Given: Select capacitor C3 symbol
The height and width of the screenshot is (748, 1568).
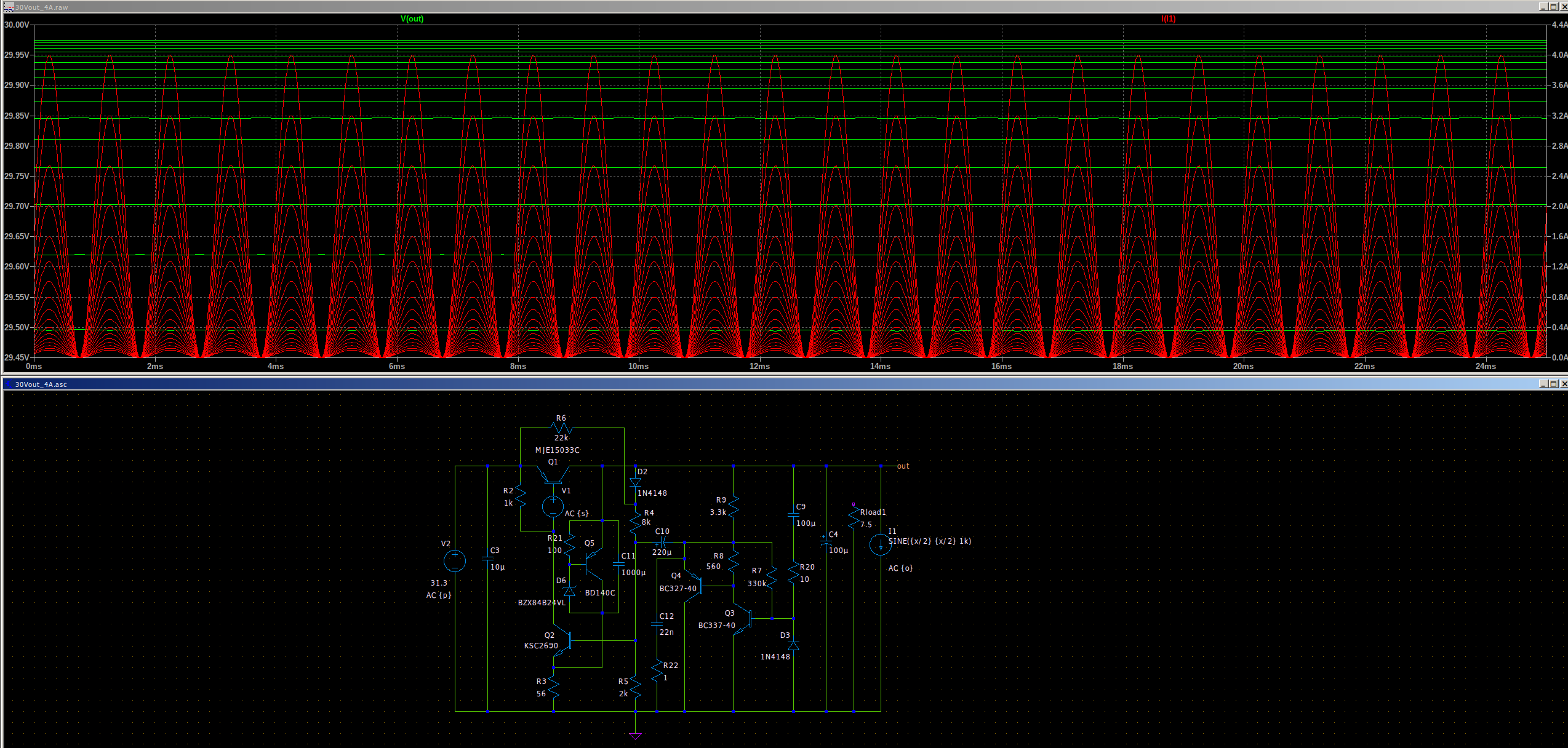Looking at the screenshot, I should 487,559.
